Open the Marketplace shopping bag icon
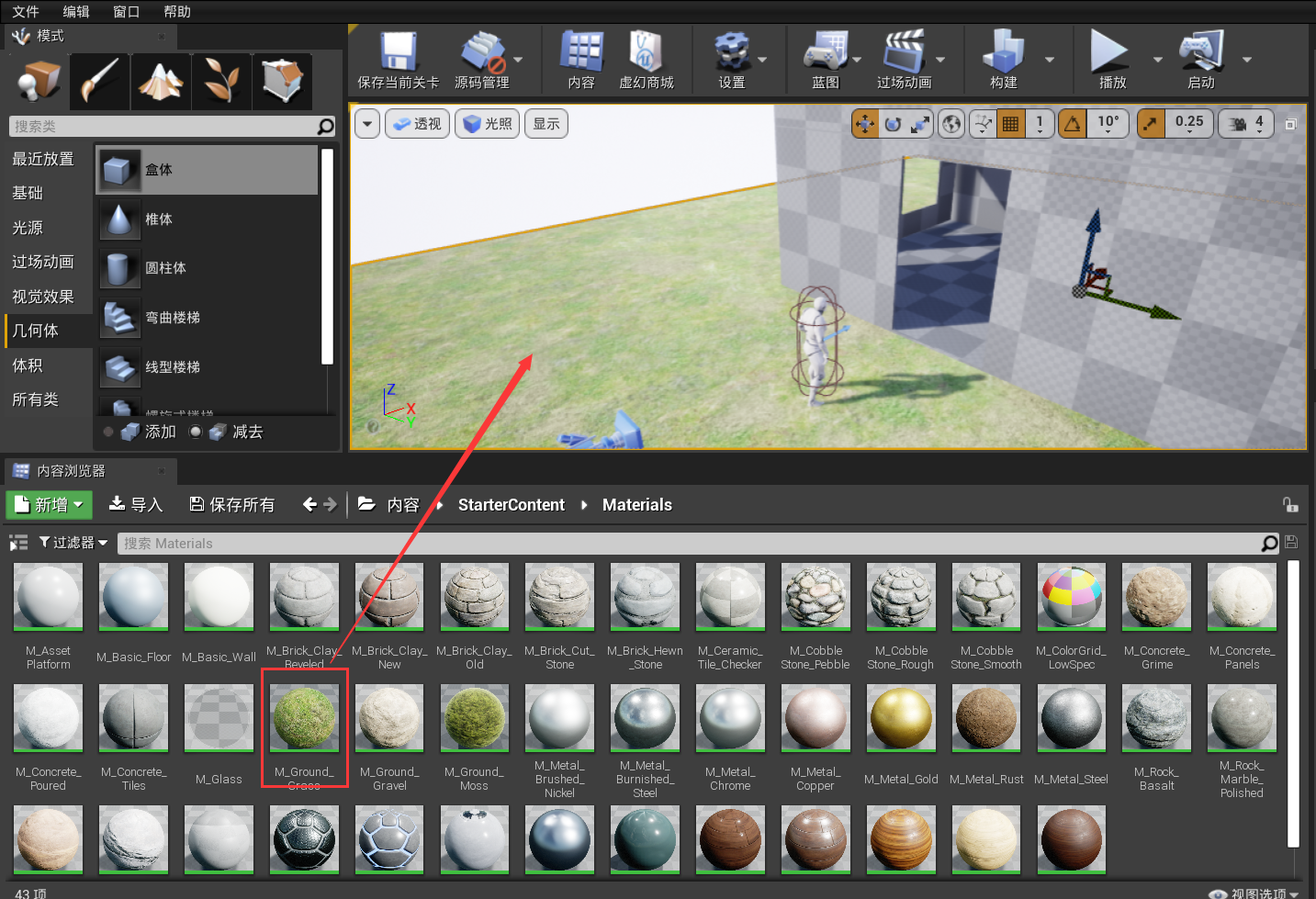 coord(646,52)
